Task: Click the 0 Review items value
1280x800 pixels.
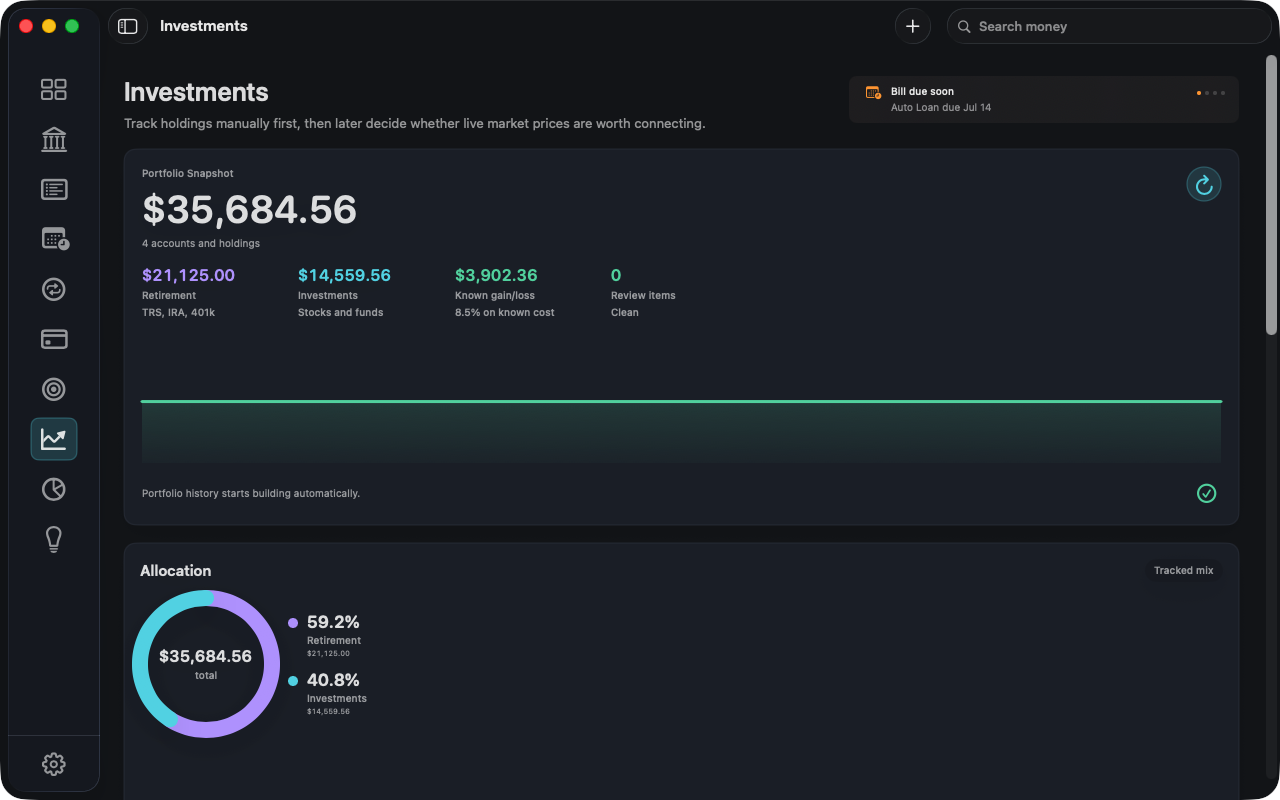Action: coord(616,275)
